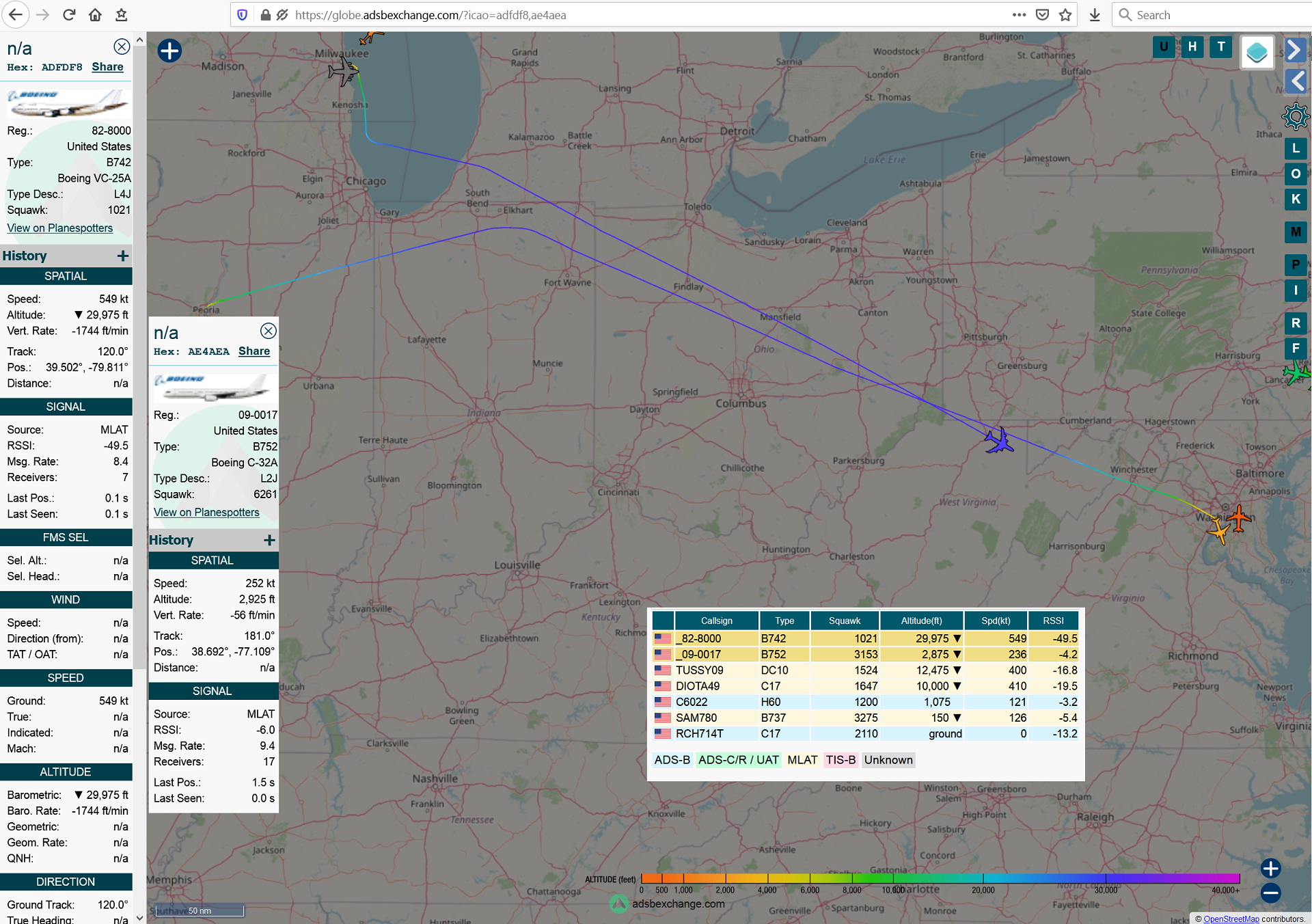Click the VC-25A aircraft thumbnail photo
This screenshot has width=1312, height=924.
(x=68, y=105)
